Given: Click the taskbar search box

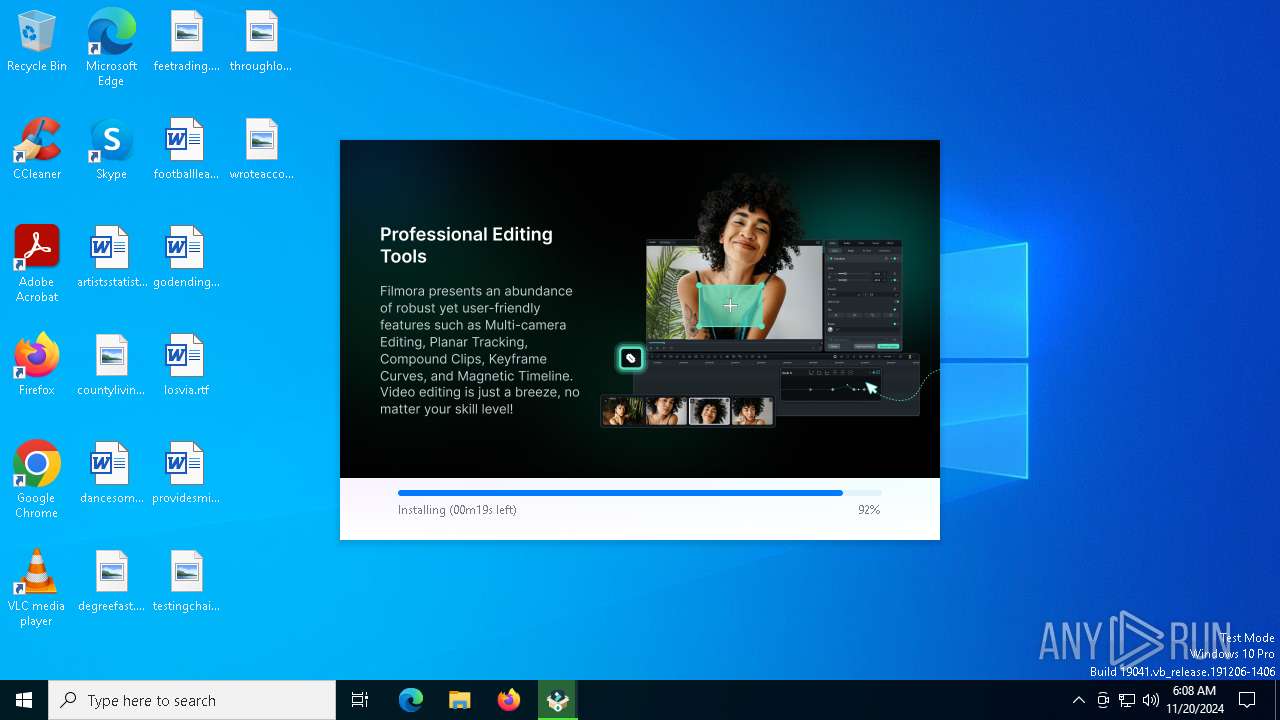Looking at the screenshot, I should coord(192,700).
